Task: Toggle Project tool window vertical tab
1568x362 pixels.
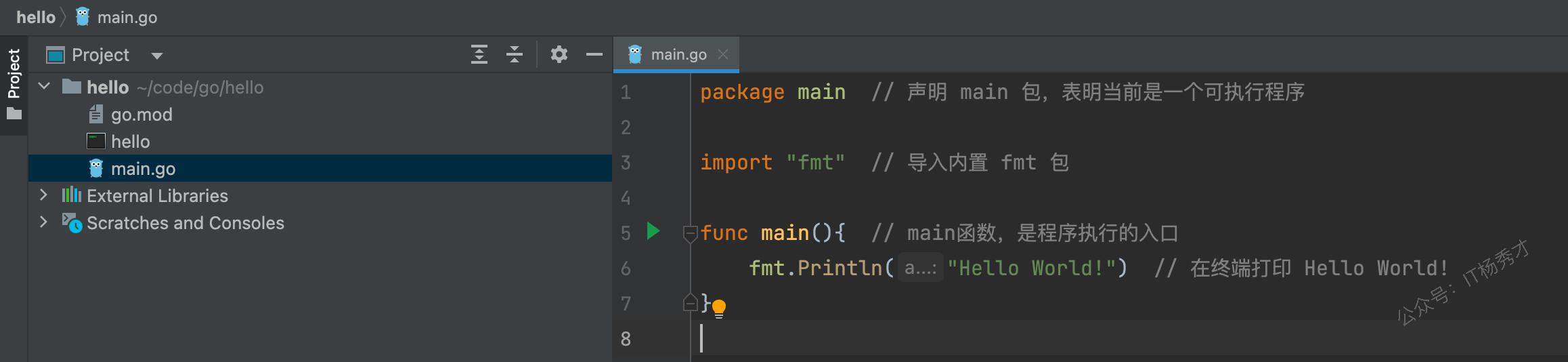Action: (x=14, y=73)
